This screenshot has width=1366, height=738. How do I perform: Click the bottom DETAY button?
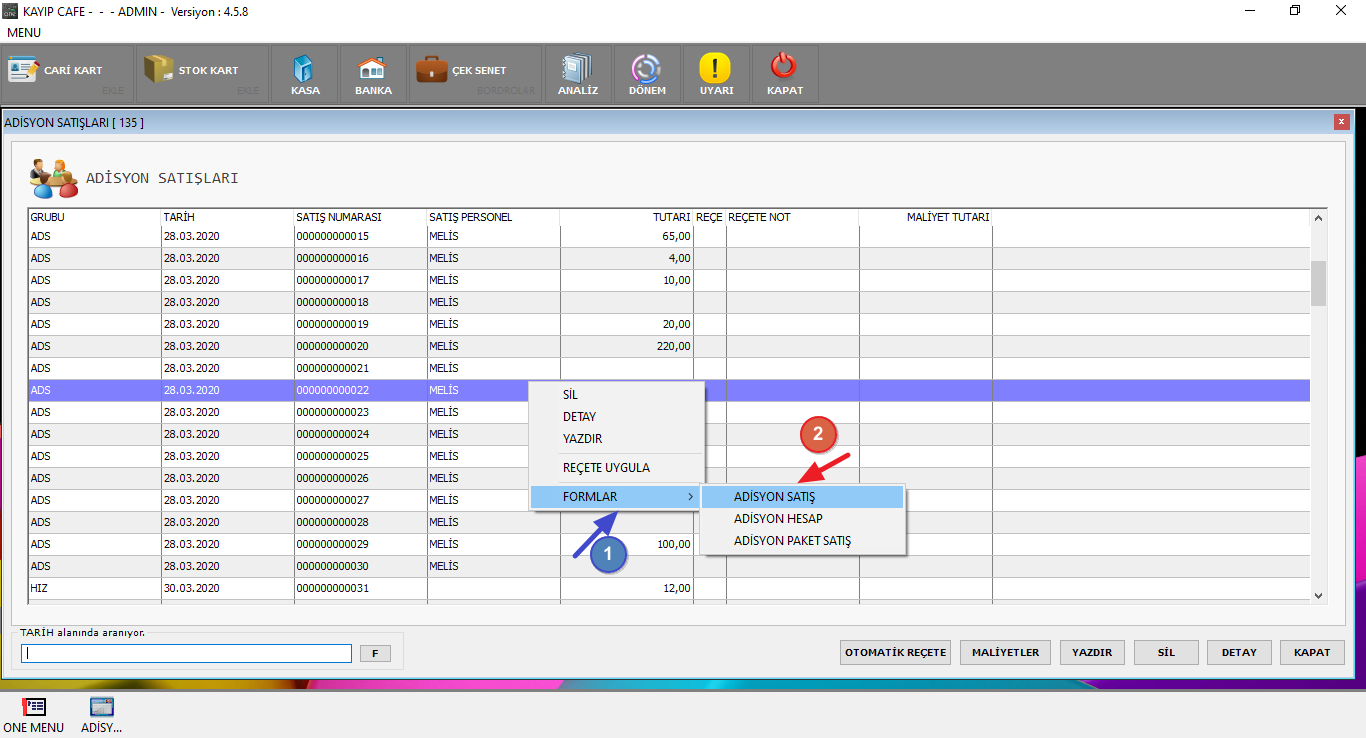[x=1239, y=652]
